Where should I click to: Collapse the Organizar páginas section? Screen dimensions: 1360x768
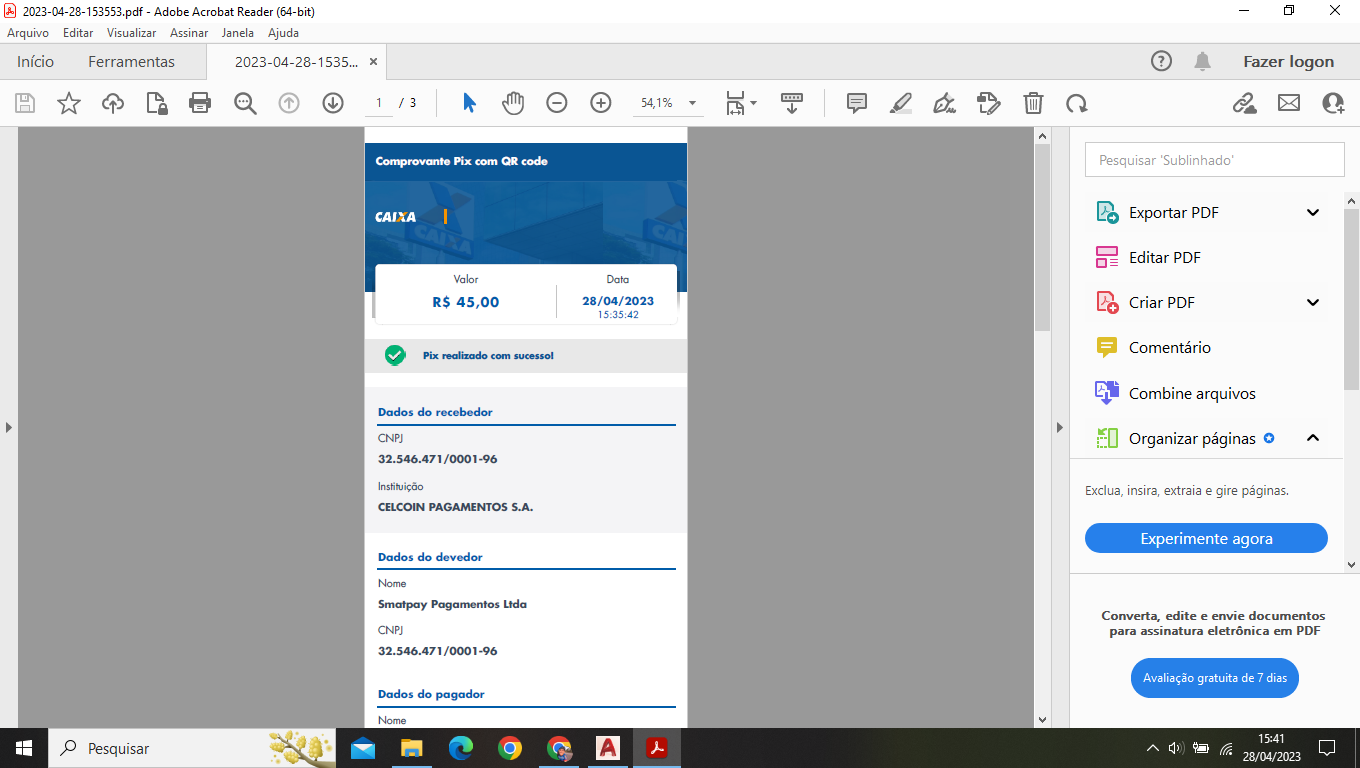click(1313, 438)
